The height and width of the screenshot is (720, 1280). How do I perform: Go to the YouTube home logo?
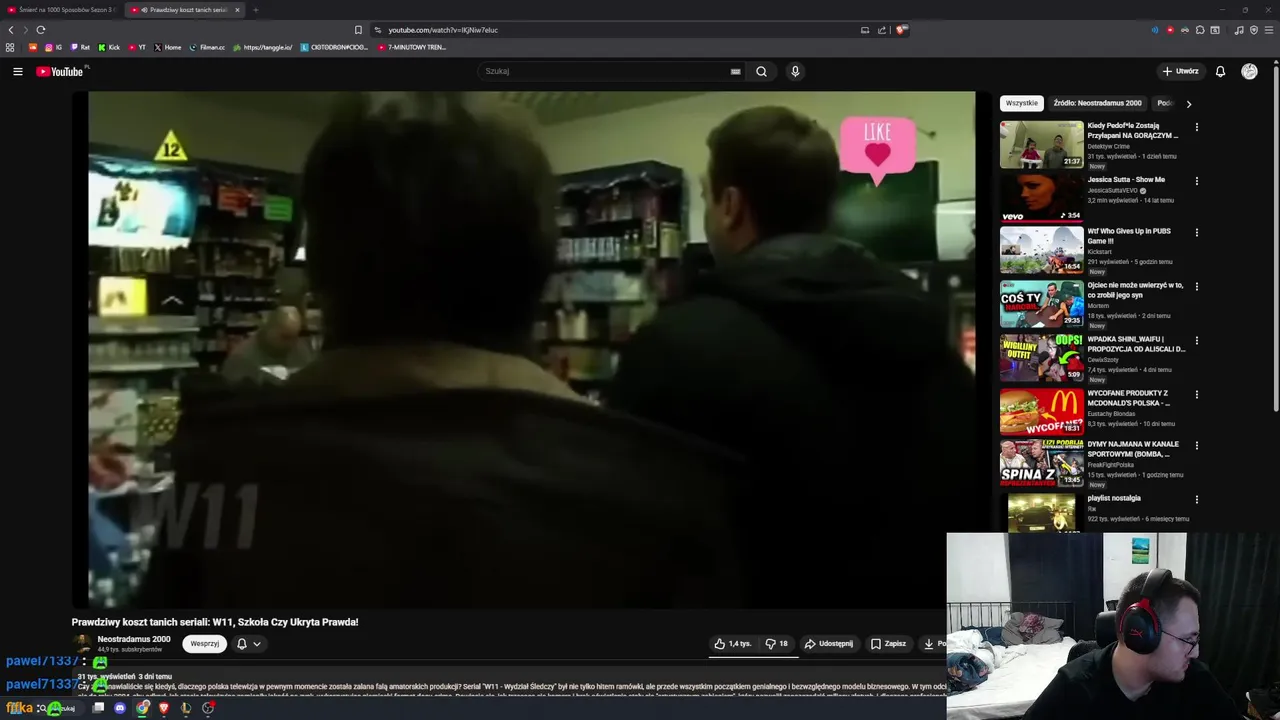[x=60, y=71]
